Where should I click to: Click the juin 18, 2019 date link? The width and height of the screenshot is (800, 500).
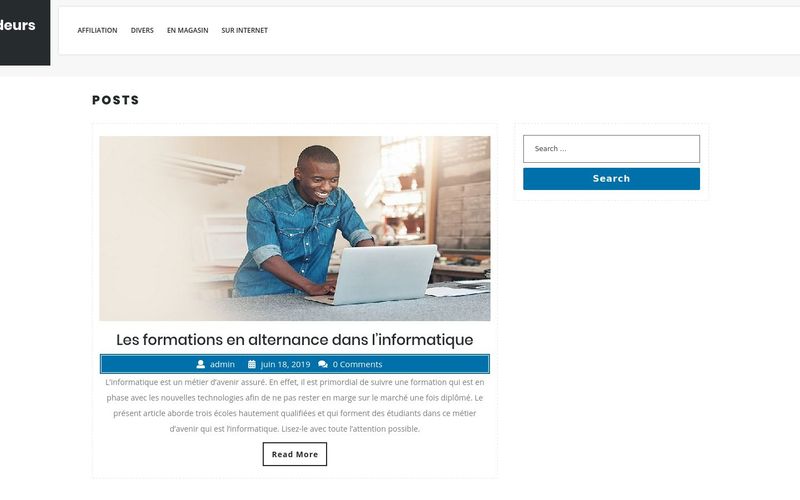click(285, 364)
